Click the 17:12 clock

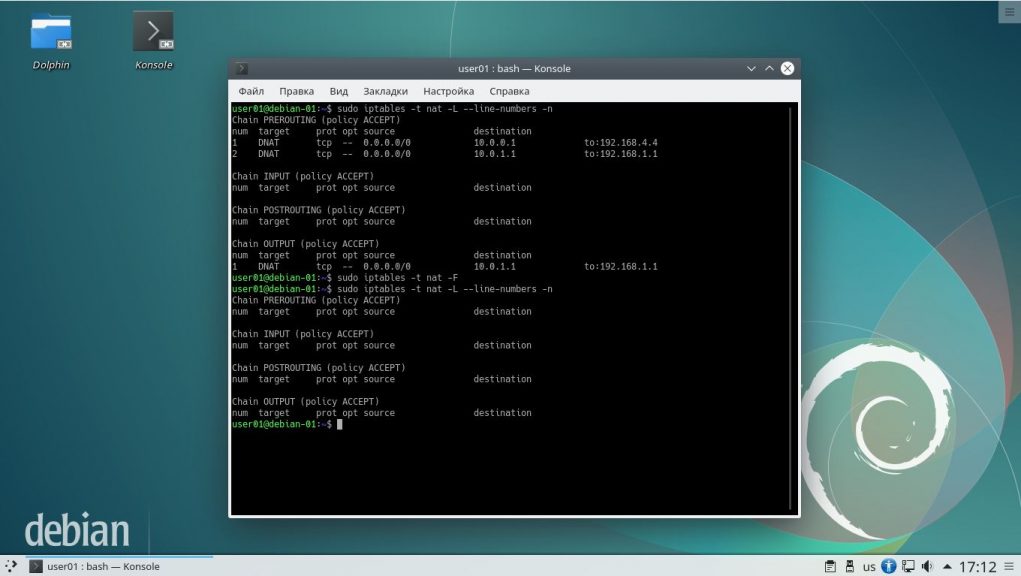(x=977, y=567)
